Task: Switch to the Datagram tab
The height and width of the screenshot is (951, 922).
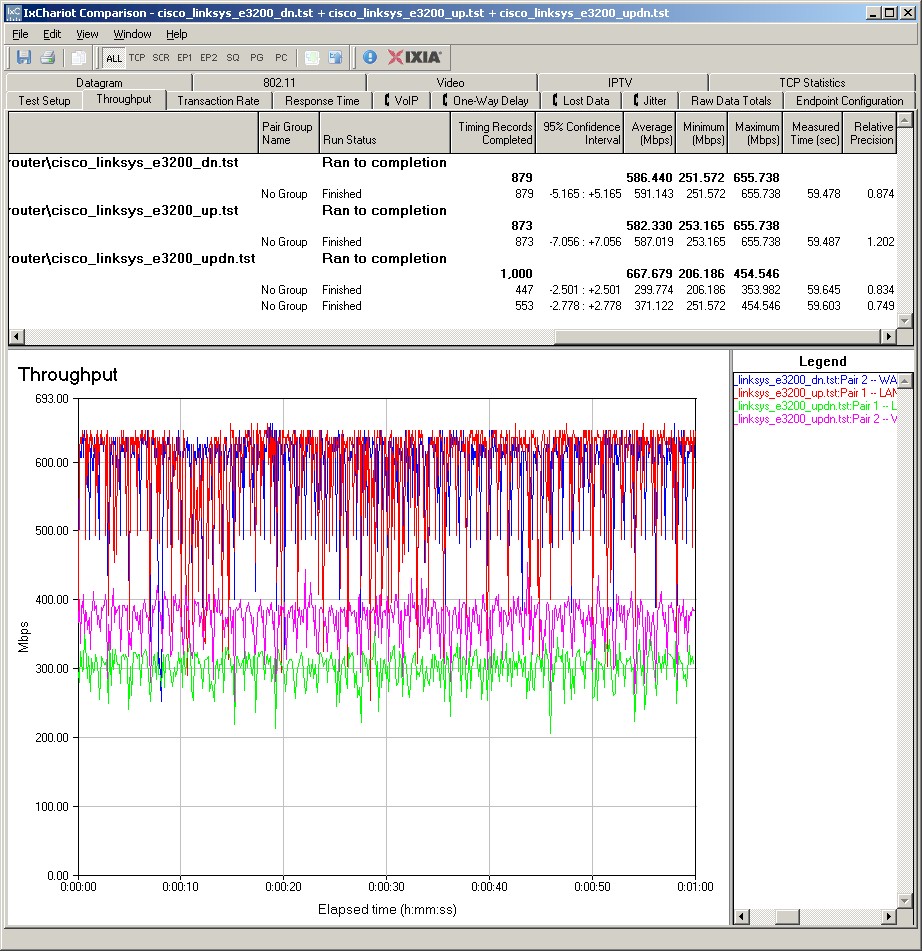Action: click(99, 82)
